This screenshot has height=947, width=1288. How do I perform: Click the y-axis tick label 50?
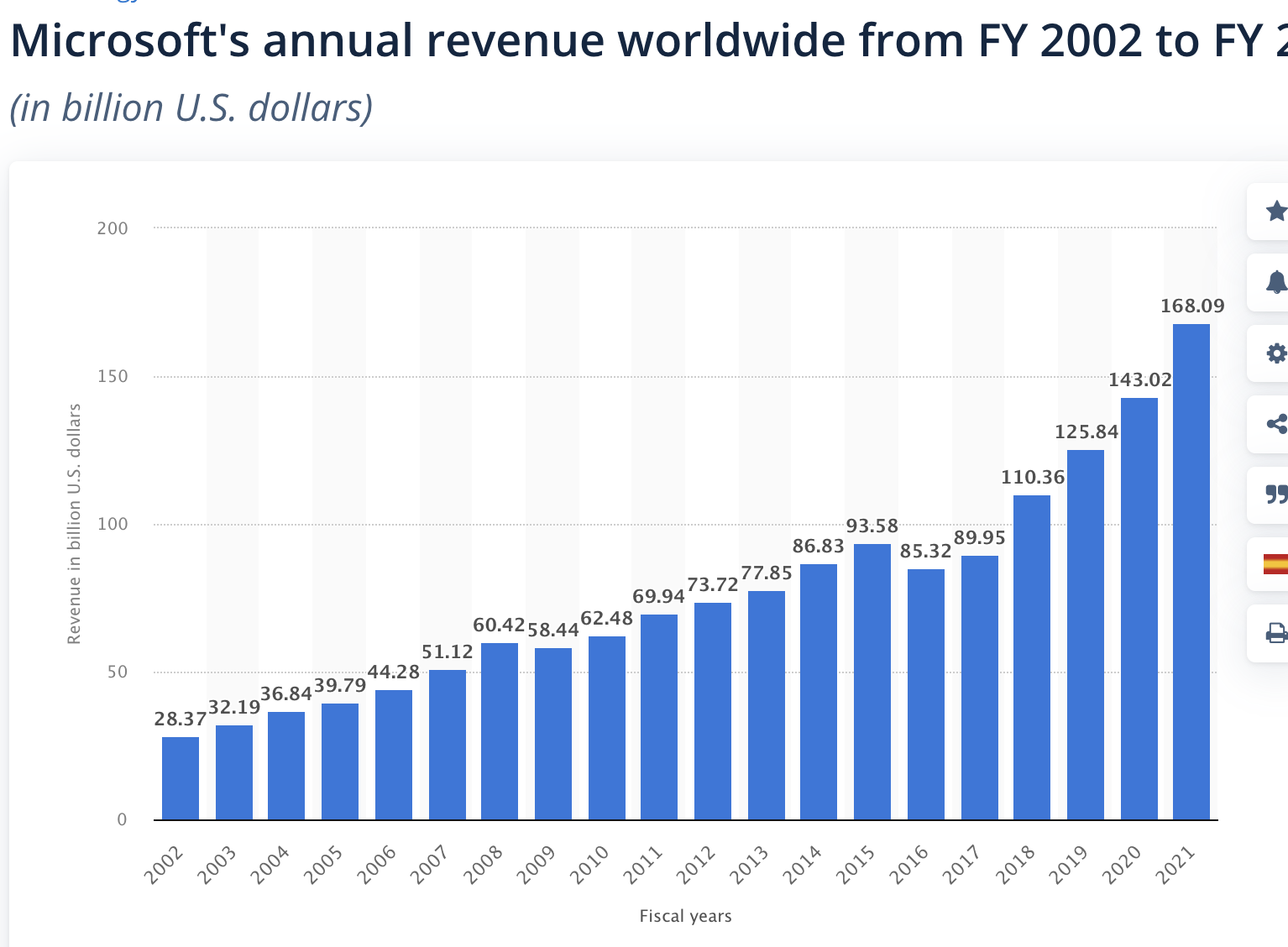[x=117, y=672]
